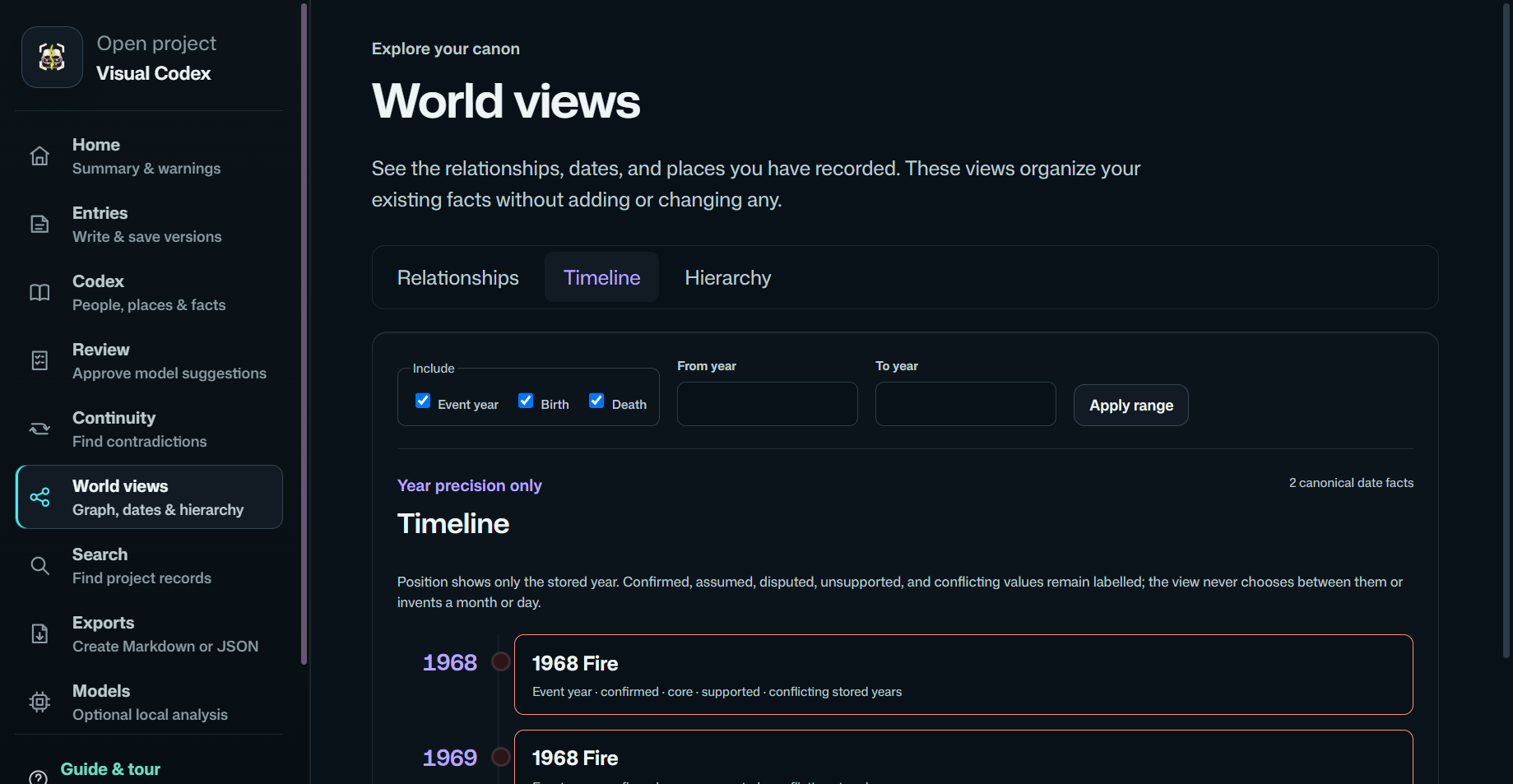The image size is (1513, 784).
Task: Click the '2 canonical date facts' text
Action: 1351,483
